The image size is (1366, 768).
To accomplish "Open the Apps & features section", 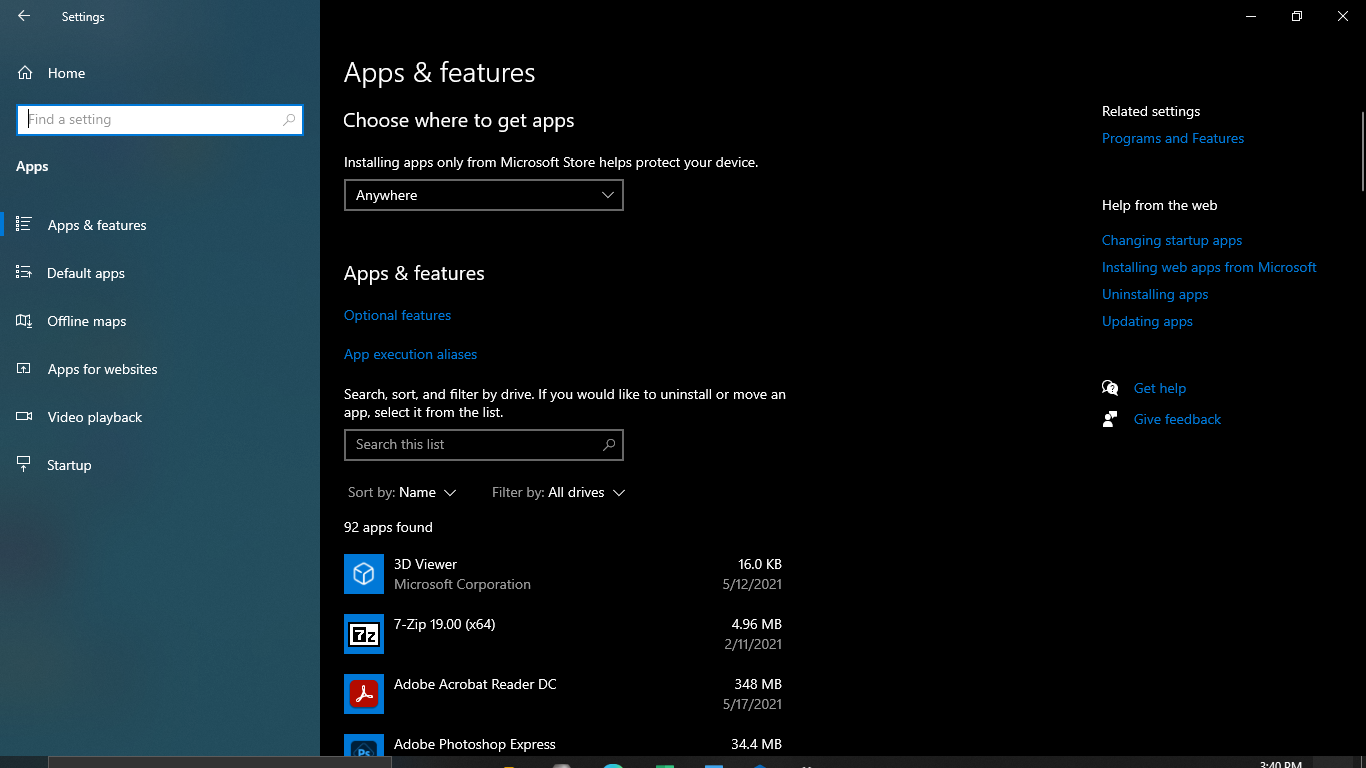I will click(160, 225).
